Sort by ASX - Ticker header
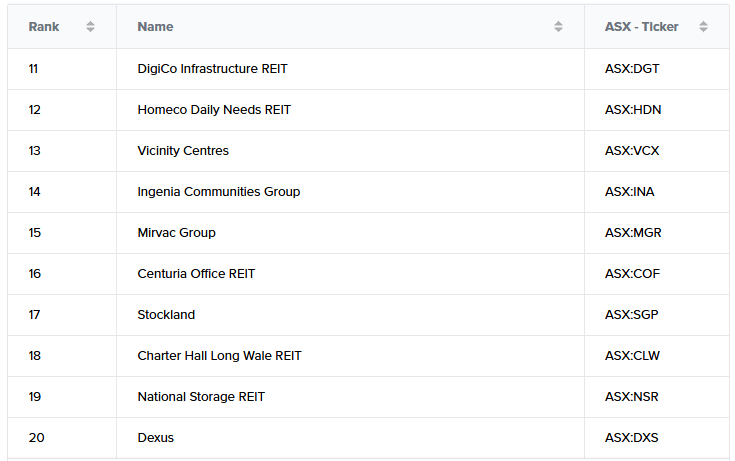735x461 pixels. 641,27
